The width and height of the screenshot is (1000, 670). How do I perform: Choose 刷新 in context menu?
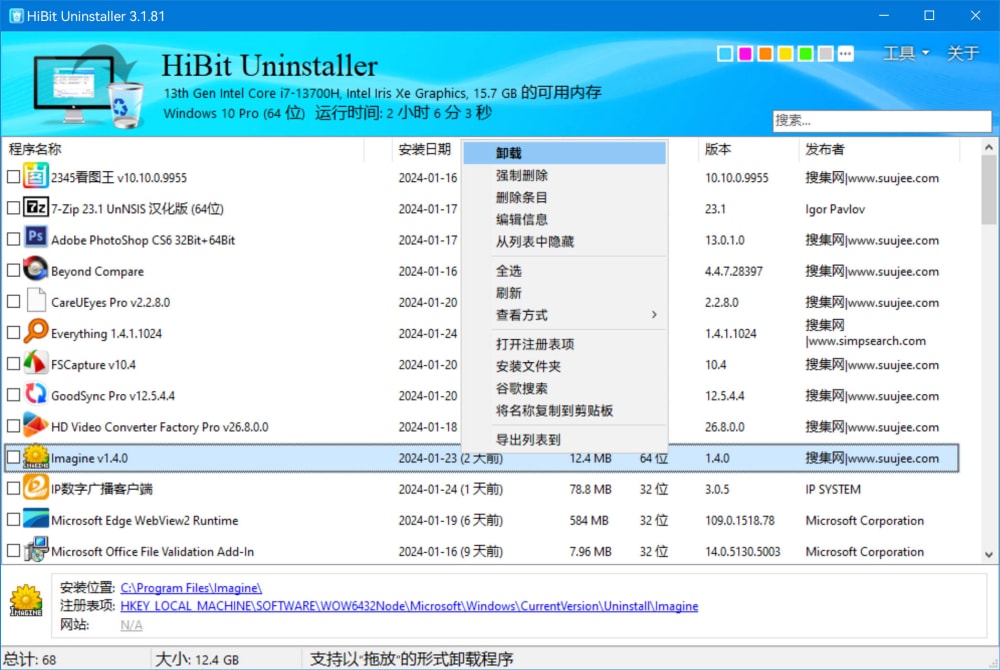[x=564, y=293]
